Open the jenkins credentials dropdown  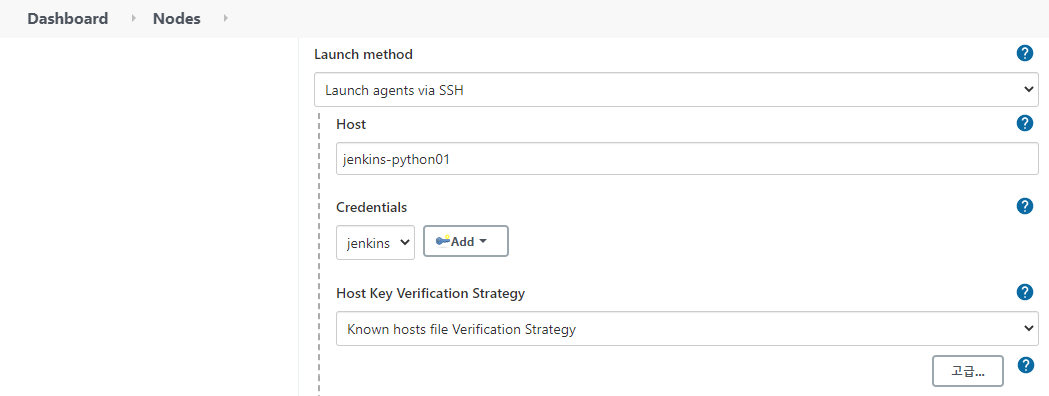[x=375, y=243]
